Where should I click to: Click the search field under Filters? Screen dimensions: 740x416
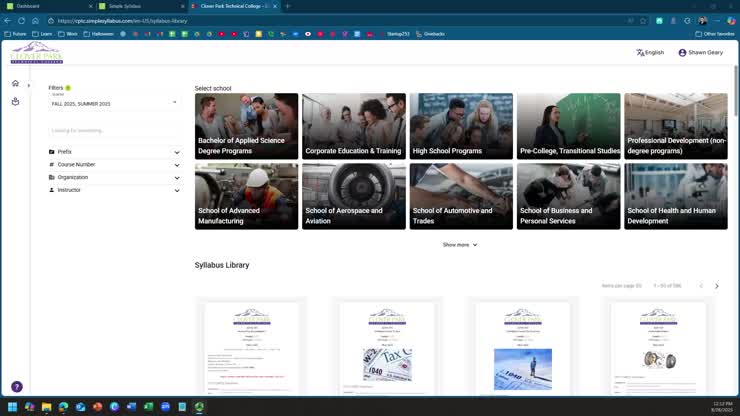pos(113,131)
